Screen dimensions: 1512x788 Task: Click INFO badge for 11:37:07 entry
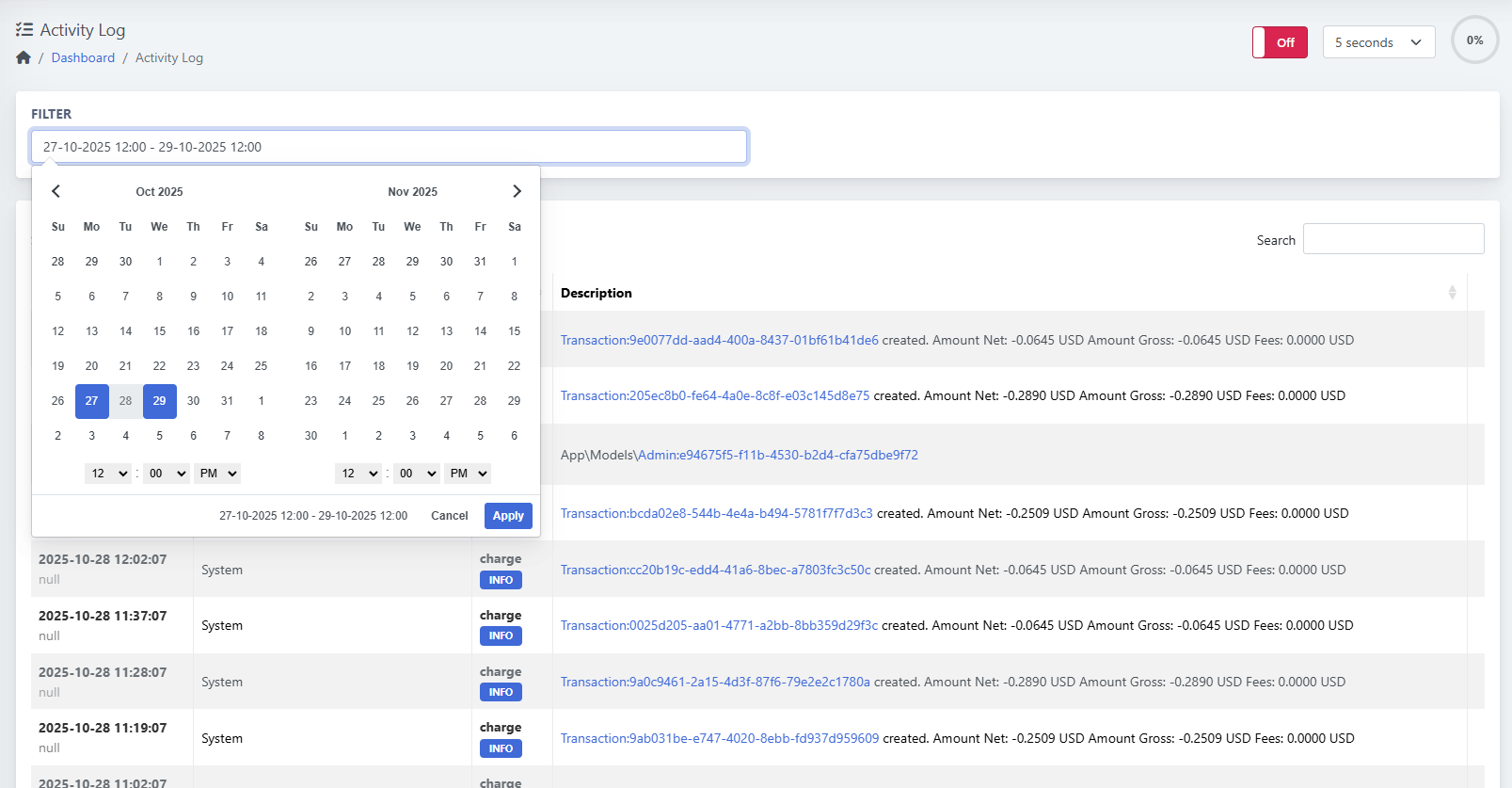coord(501,636)
